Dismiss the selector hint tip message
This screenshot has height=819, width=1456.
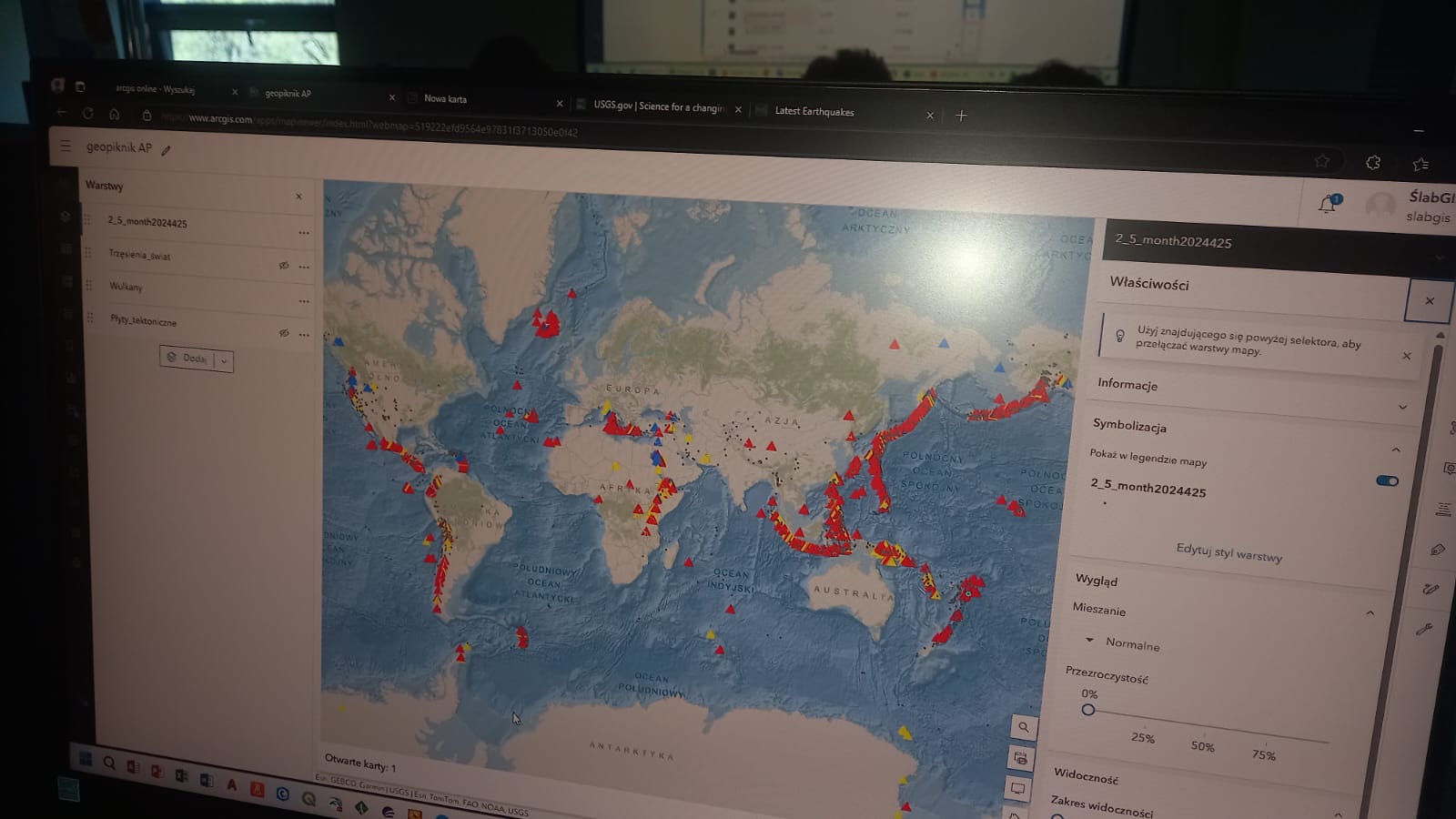(x=1406, y=356)
